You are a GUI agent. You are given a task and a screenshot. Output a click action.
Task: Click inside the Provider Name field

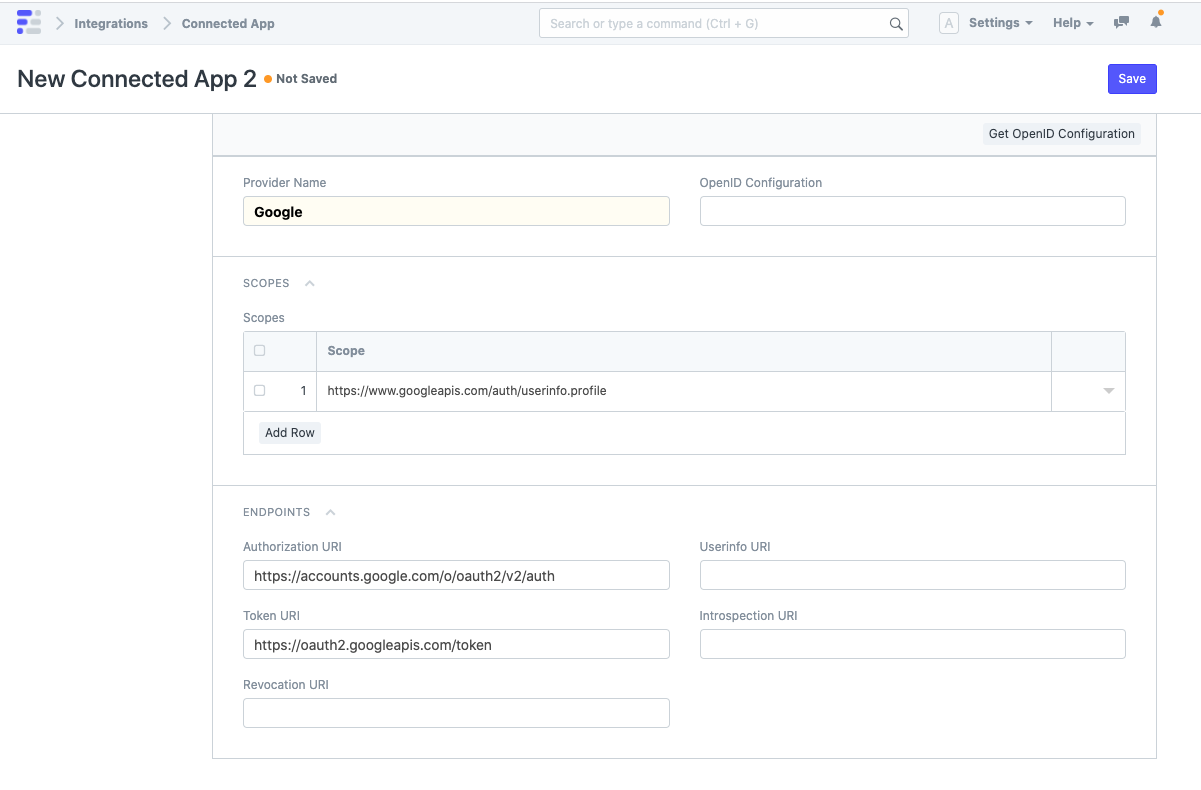click(x=456, y=211)
